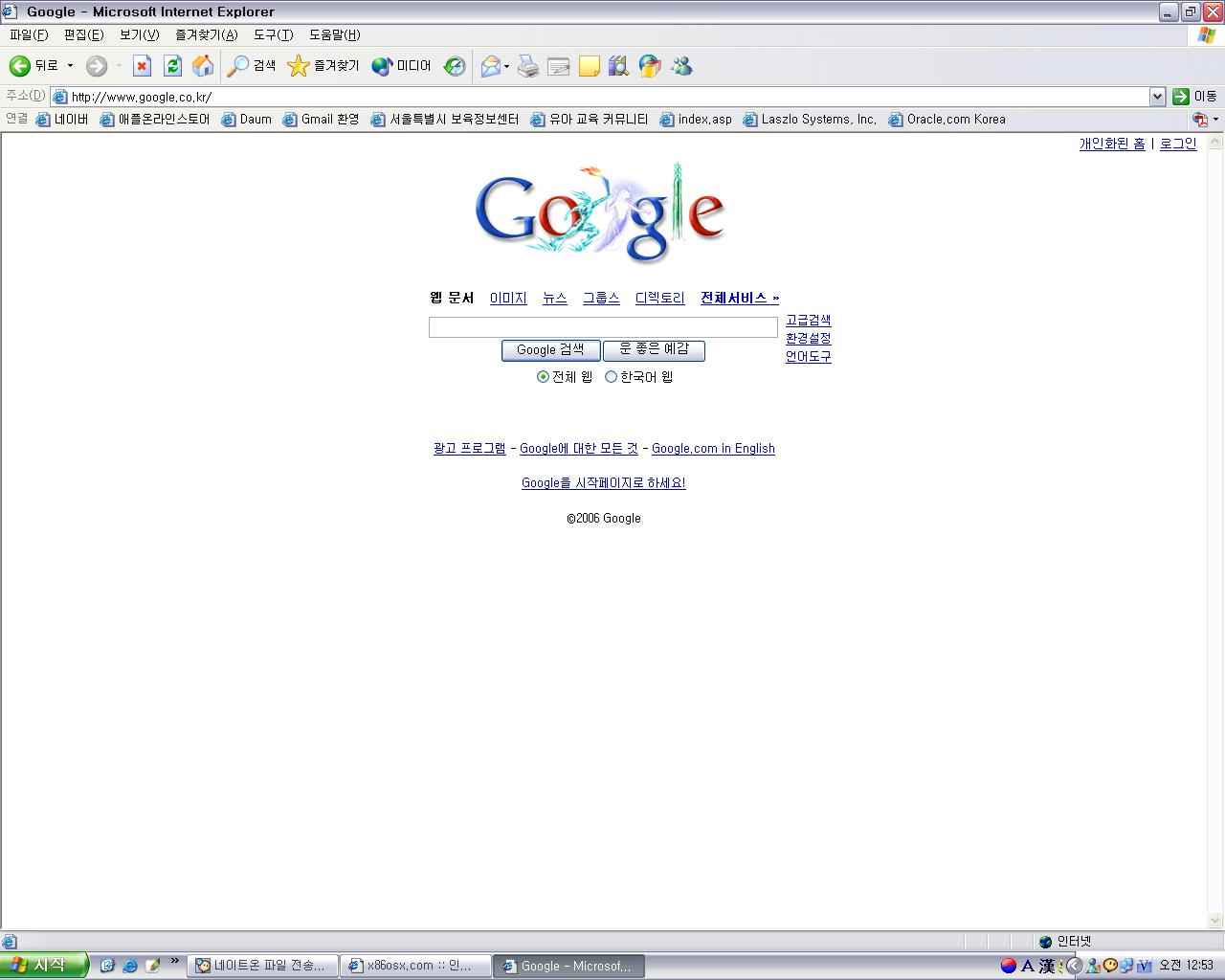1225x980 pixels.
Task: Open the 고급검색 link
Action: (809, 321)
